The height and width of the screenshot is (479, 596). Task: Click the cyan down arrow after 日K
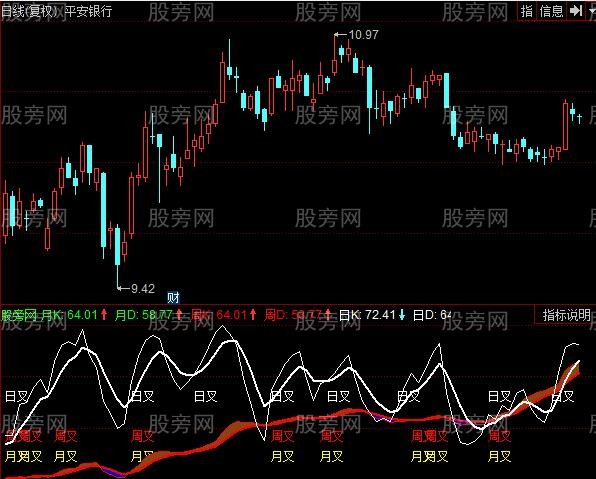coord(402,315)
